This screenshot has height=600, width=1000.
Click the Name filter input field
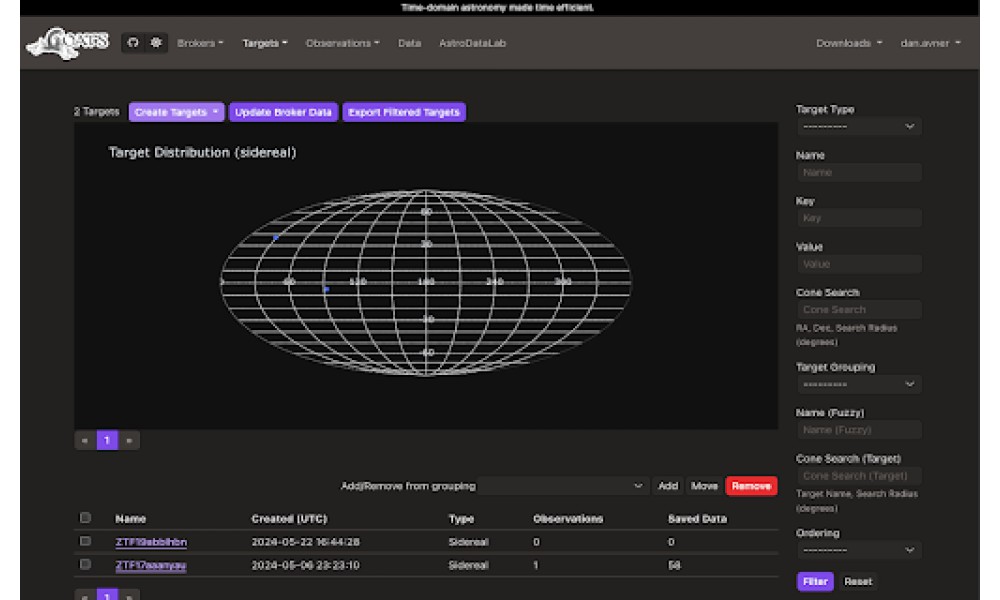[x=858, y=172]
